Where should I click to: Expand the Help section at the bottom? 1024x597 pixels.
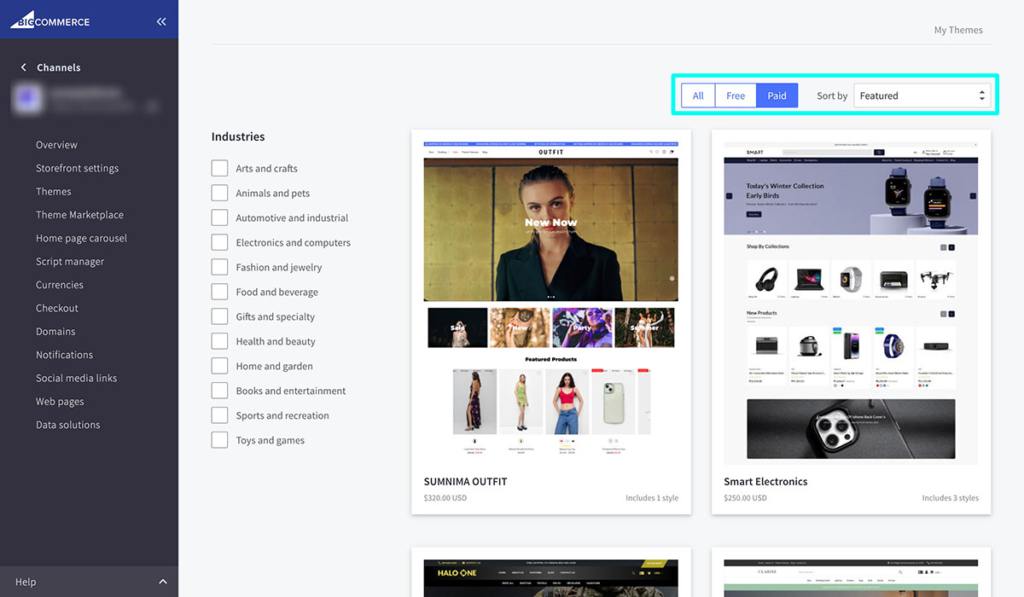(x=90, y=581)
